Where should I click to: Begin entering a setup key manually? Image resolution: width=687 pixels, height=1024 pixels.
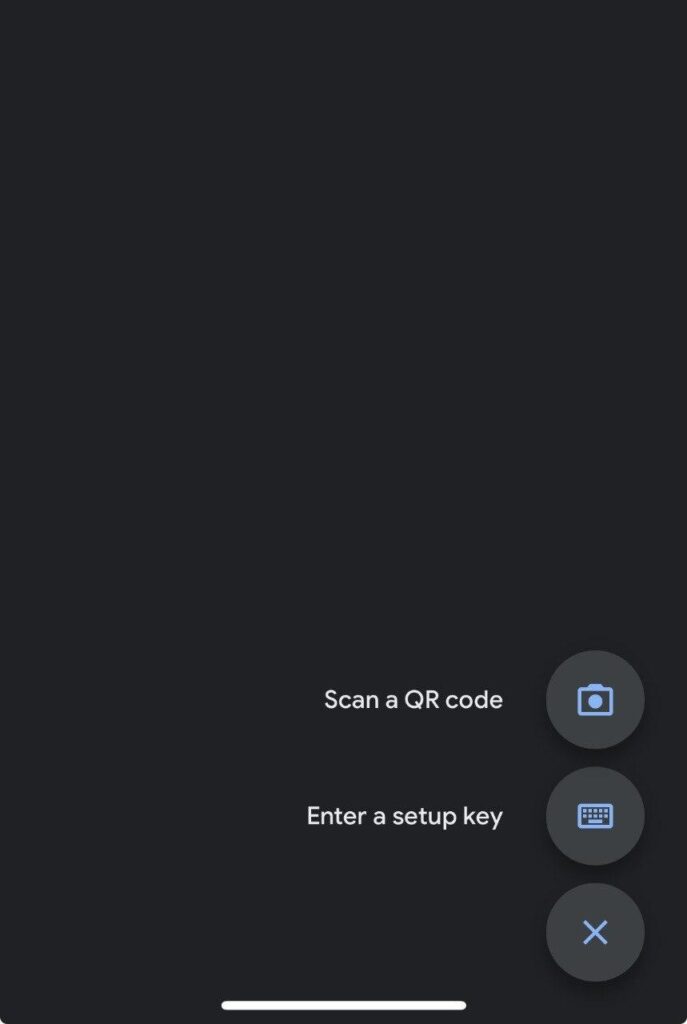pos(595,816)
